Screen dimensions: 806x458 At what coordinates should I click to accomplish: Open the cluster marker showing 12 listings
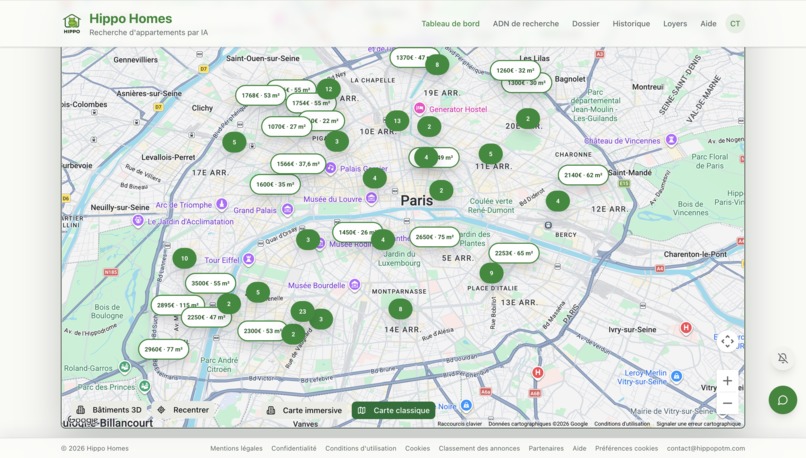328,89
